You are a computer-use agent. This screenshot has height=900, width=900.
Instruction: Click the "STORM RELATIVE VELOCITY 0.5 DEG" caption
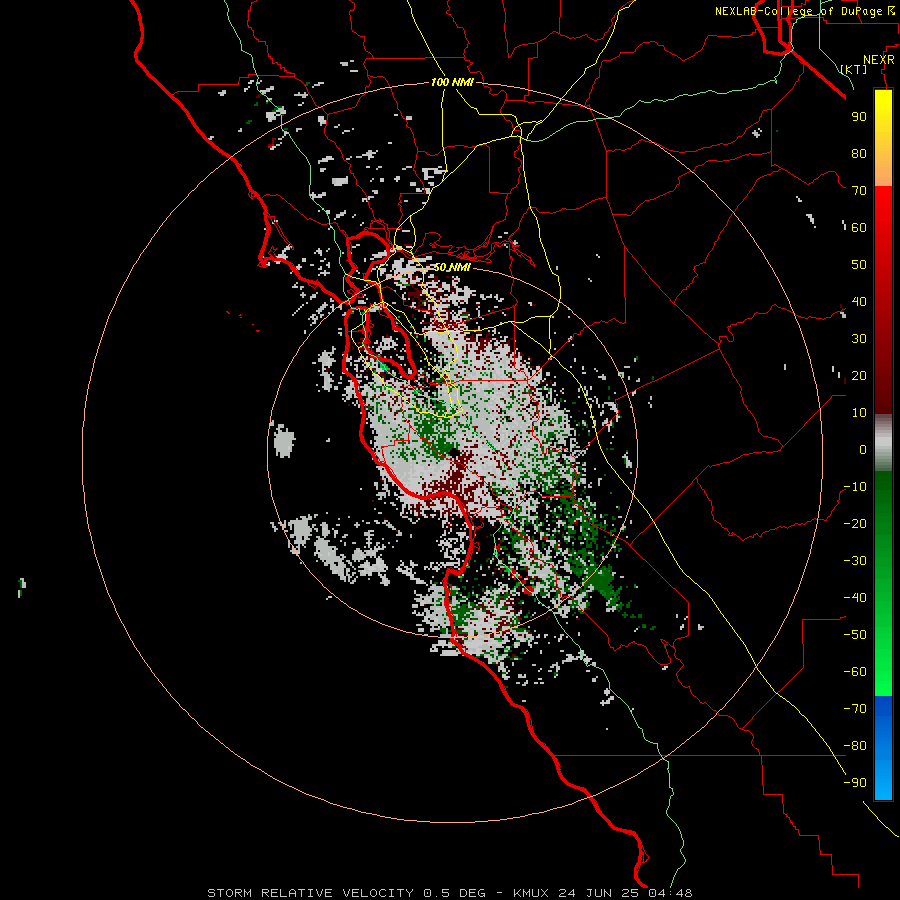[x=346, y=893]
